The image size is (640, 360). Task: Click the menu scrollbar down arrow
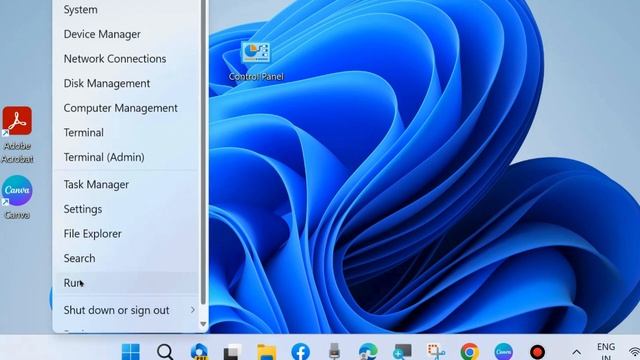(203, 324)
